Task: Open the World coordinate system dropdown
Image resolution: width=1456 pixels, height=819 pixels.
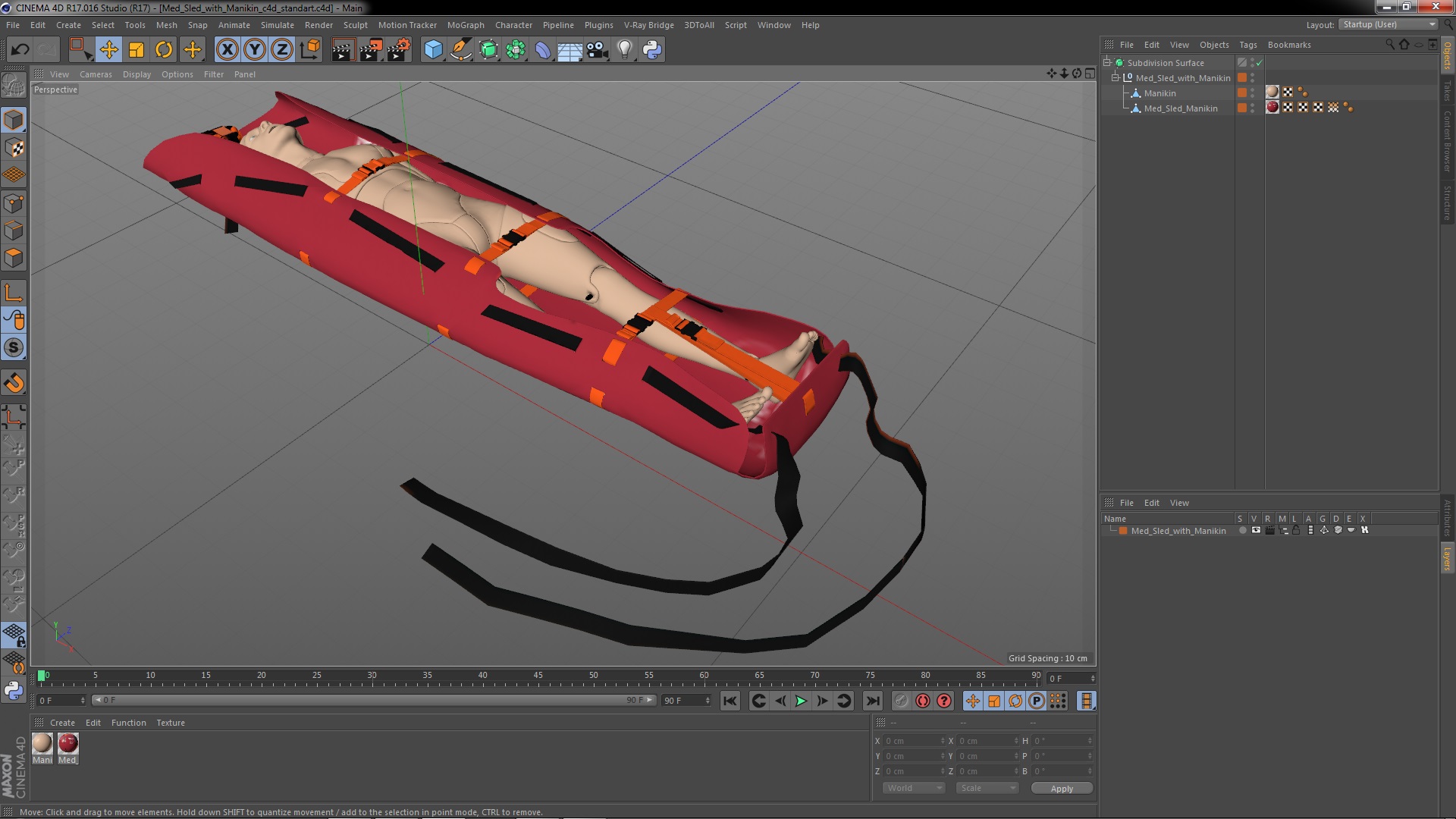Action: coord(914,788)
